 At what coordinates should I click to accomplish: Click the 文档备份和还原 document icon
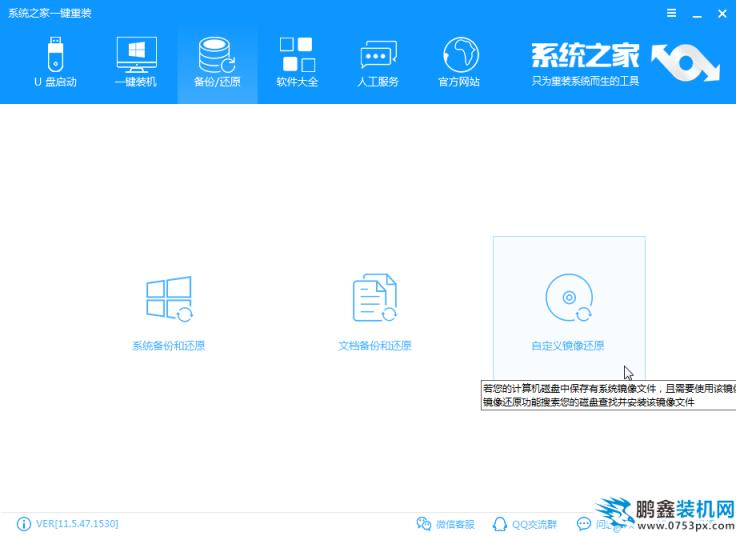(375, 298)
